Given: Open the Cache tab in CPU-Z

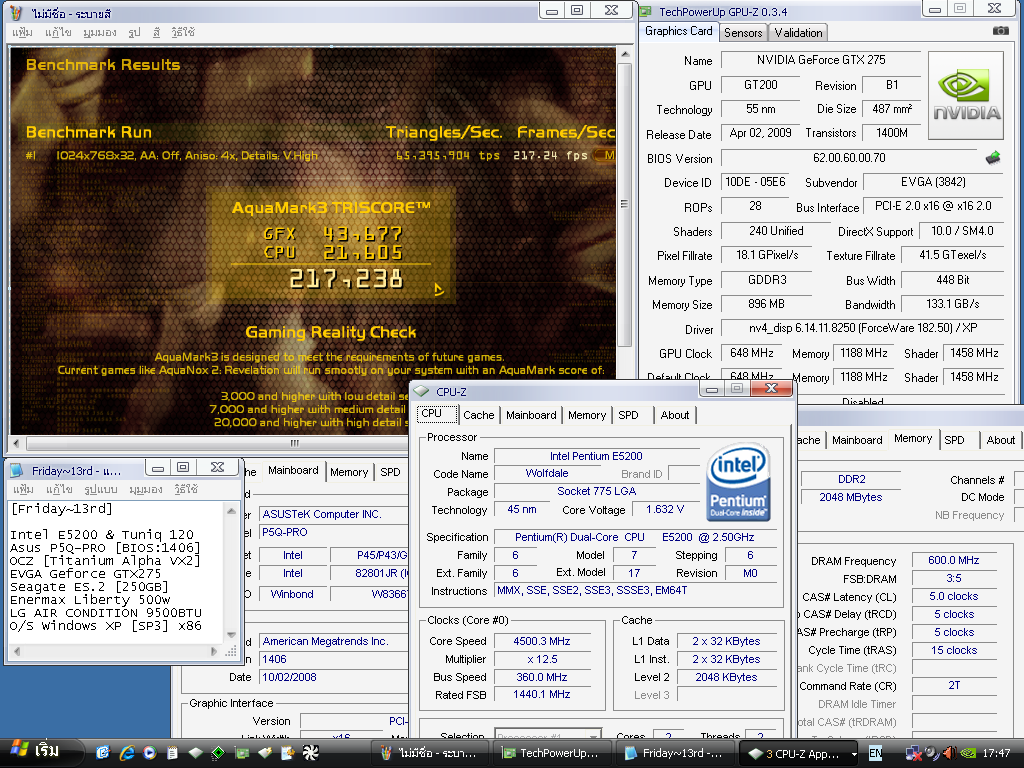Looking at the screenshot, I should point(478,415).
